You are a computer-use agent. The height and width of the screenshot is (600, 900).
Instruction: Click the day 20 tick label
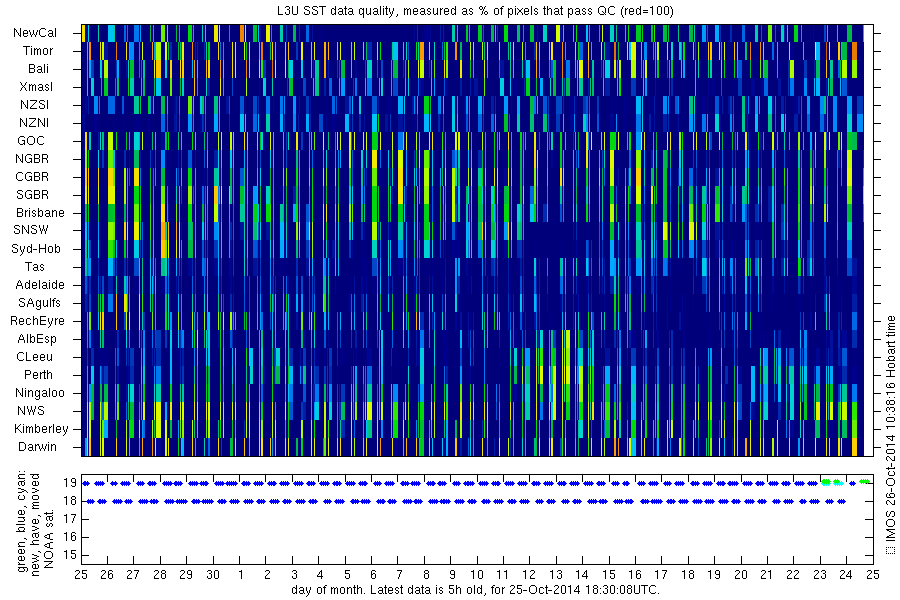(x=740, y=575)
